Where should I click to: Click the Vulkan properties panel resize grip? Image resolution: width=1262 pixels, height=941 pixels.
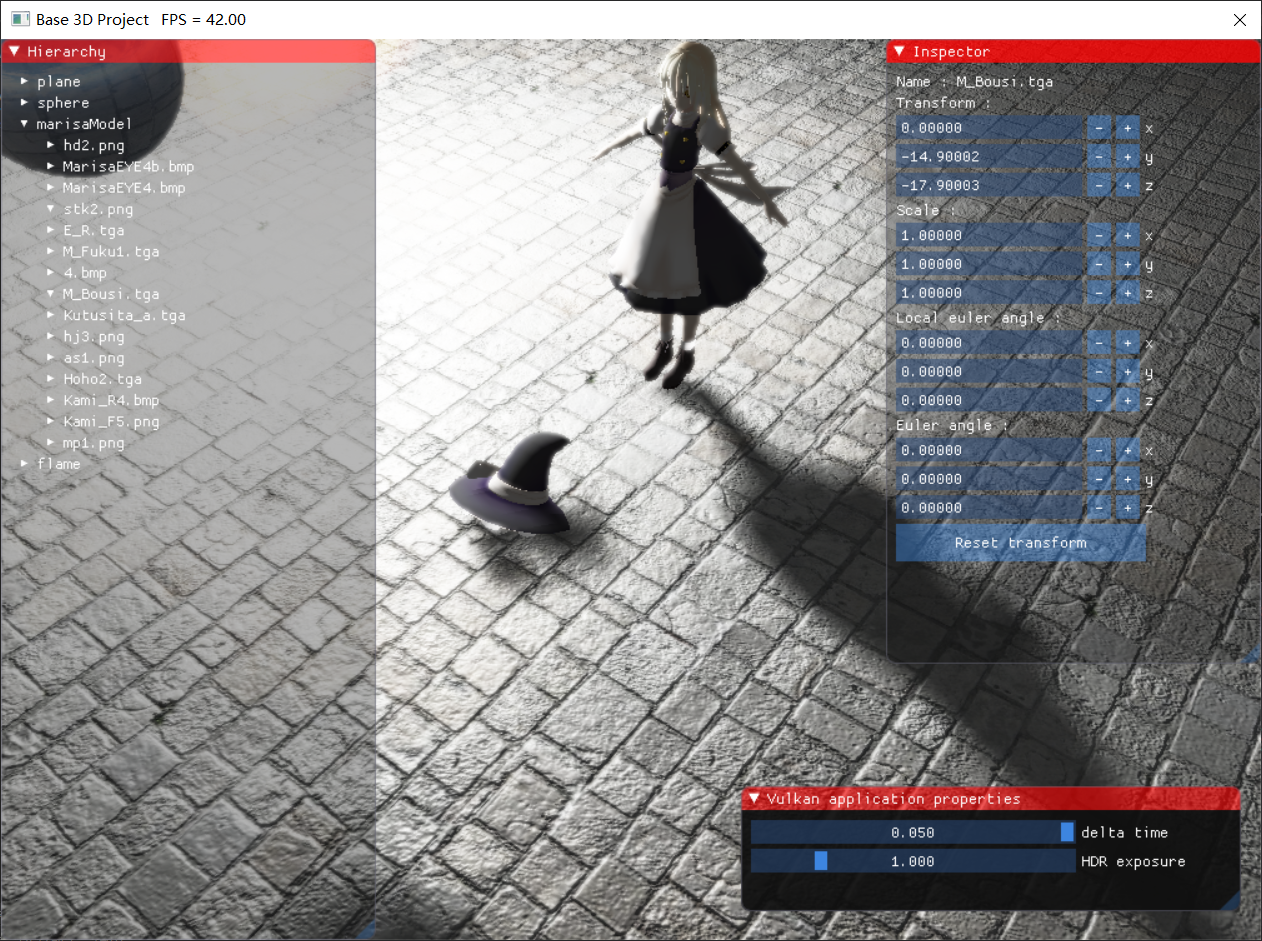tap(1231, 900)
